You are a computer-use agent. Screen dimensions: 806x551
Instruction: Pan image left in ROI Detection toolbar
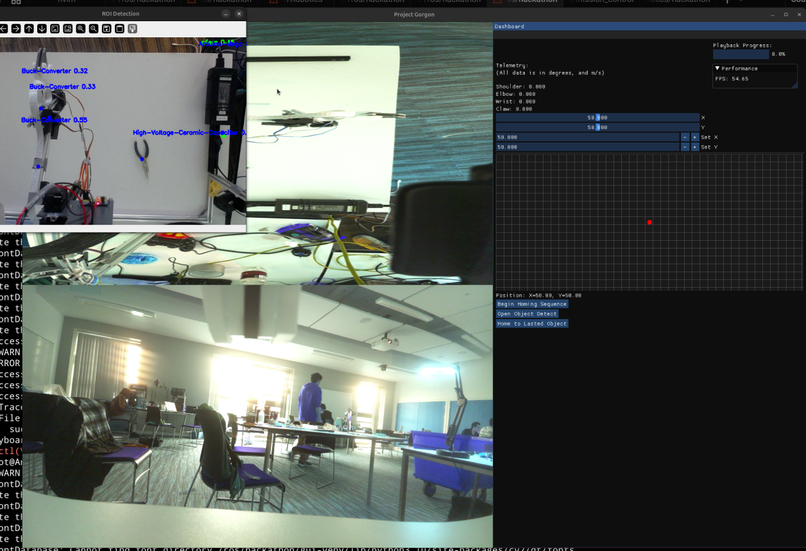[x=3, y=29]
